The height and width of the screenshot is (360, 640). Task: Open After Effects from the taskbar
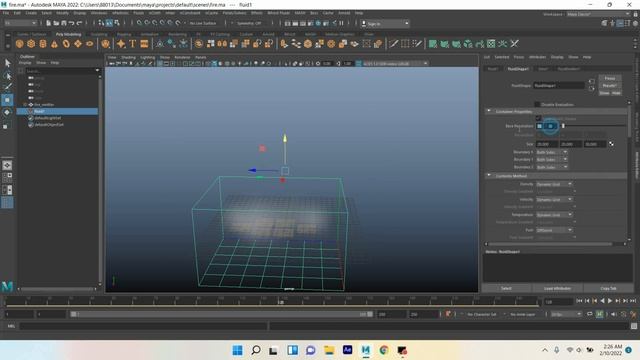[x=347, y=350]
